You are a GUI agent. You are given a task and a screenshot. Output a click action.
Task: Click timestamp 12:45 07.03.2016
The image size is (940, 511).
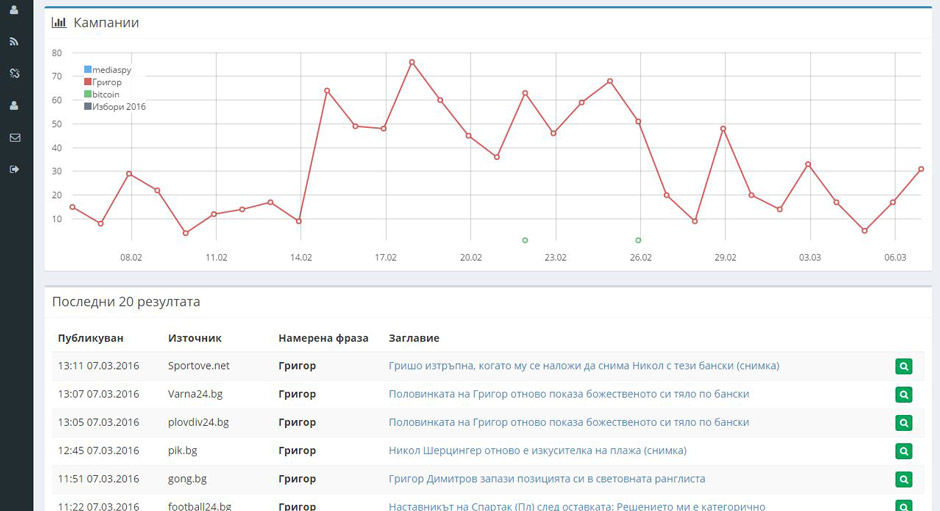[x=98, y=450]
